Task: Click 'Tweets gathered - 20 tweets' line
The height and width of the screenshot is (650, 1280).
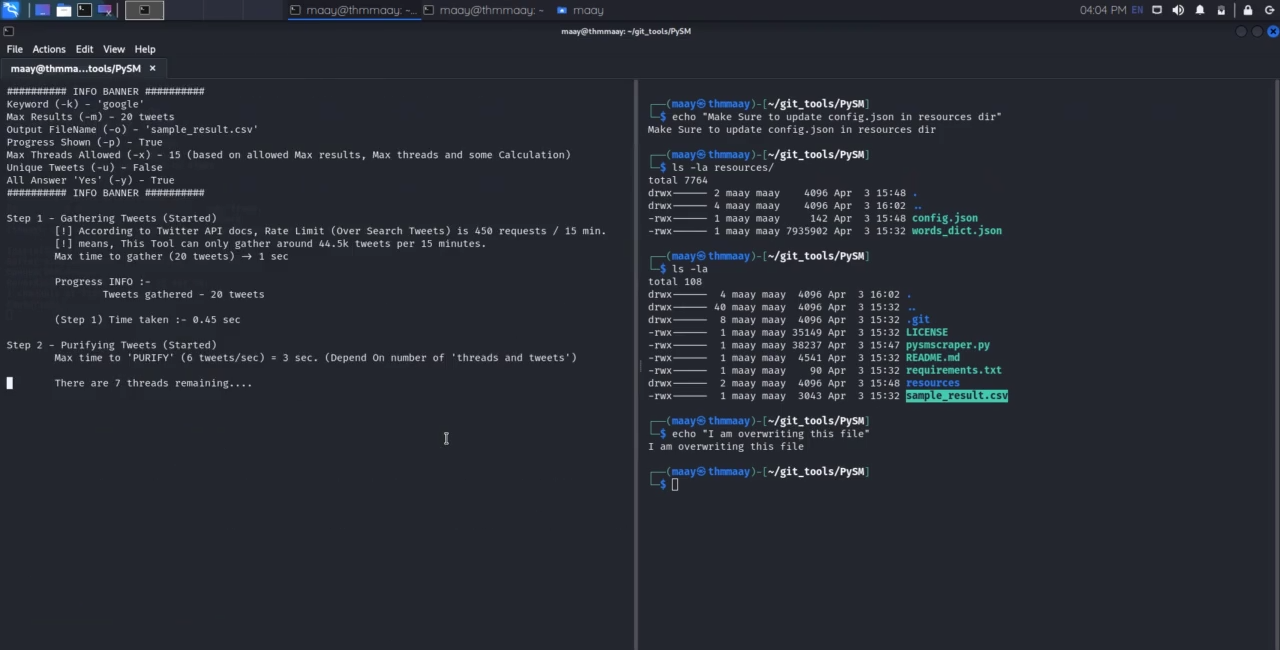Action: tap(183, 294)
